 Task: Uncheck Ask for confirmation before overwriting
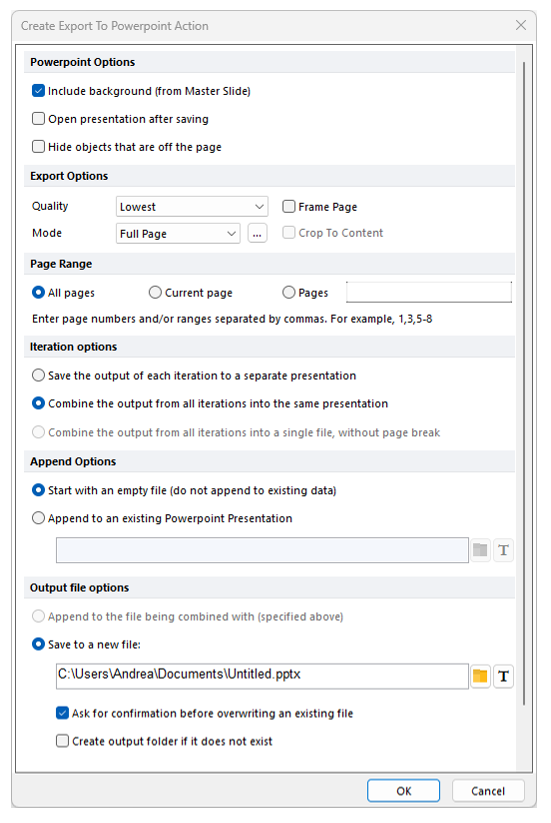click(62, 713)
